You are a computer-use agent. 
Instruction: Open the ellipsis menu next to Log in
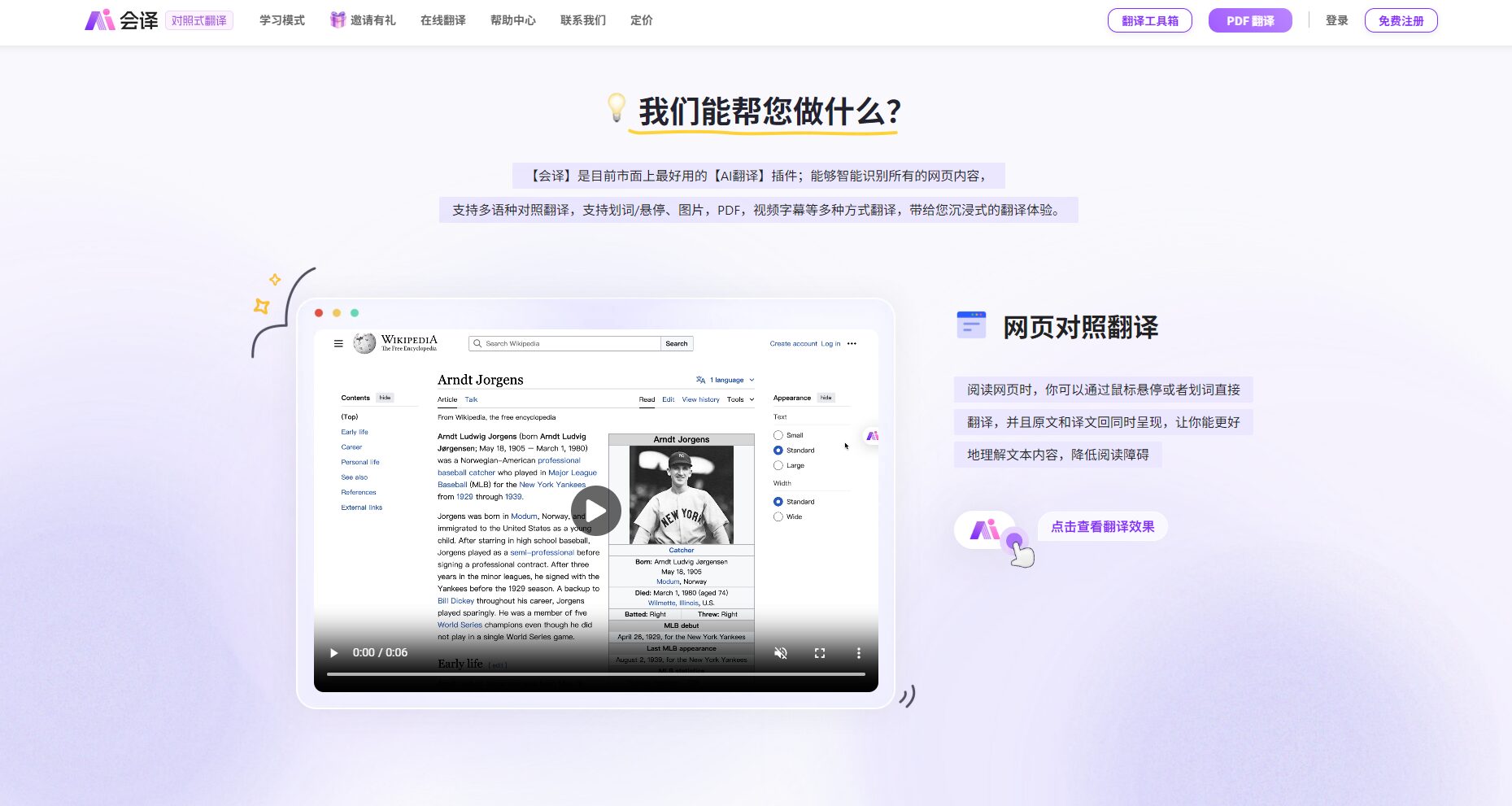pyautogui.click(x=852, y=343)
